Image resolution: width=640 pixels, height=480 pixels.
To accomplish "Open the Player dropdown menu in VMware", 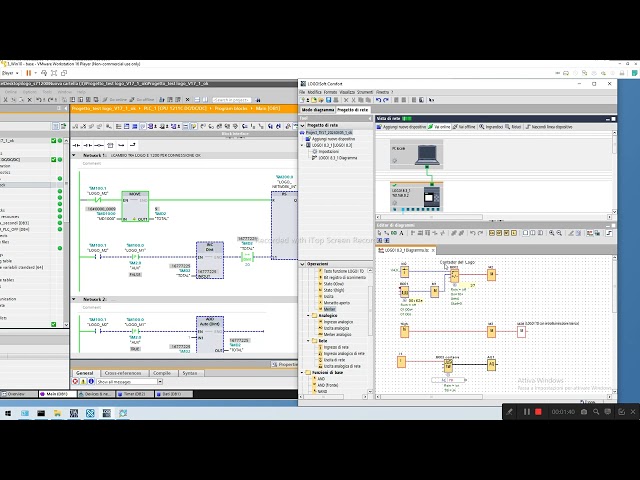I will (10, 73).
